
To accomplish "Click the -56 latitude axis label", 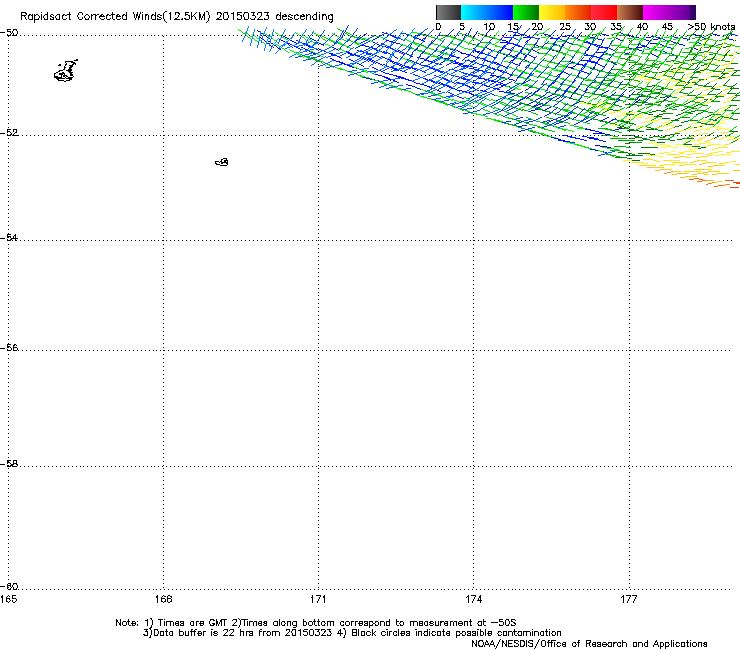I will tap(10, 347).
